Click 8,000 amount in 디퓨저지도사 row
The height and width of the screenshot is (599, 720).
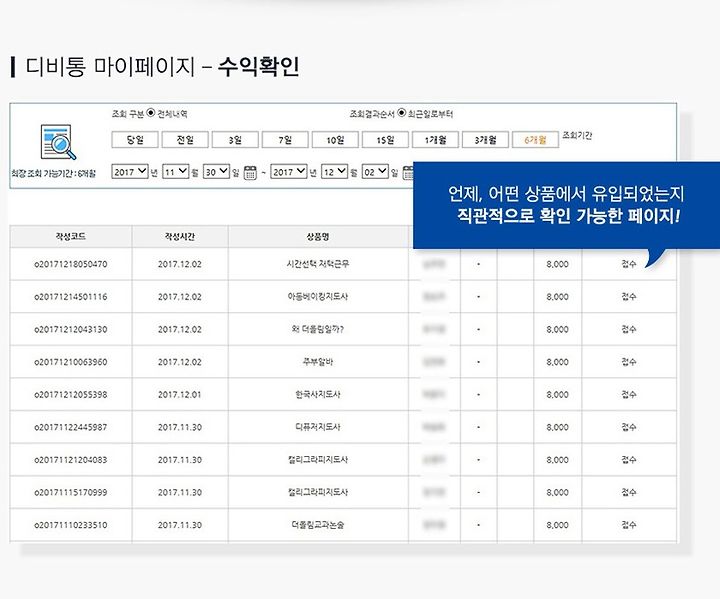click(x=557, y=427)
